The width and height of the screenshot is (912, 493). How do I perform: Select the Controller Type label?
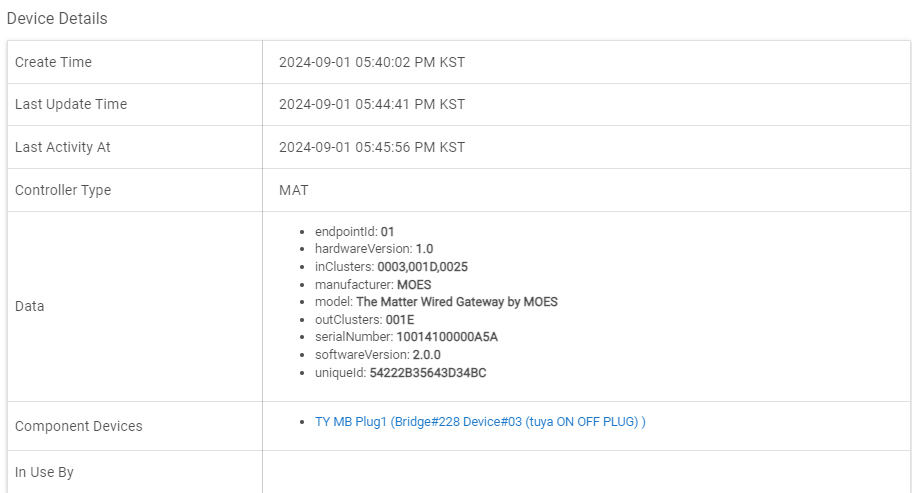coord(63,190)
